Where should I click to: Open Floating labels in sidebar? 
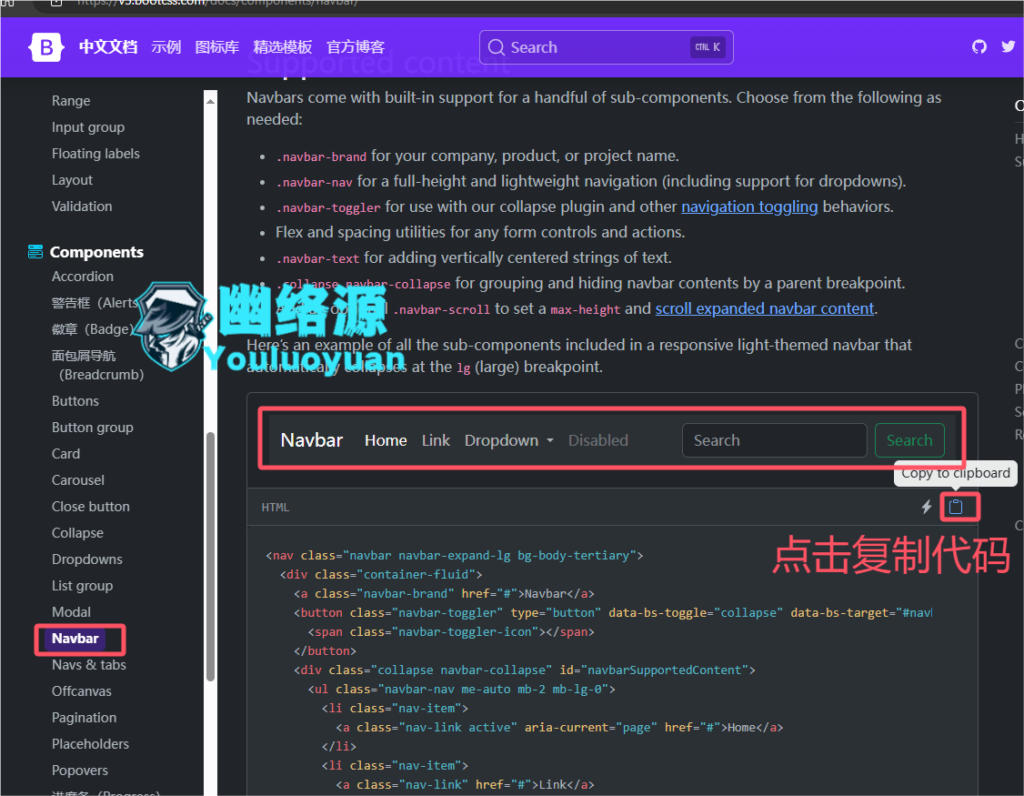click(x=95, y=153)
